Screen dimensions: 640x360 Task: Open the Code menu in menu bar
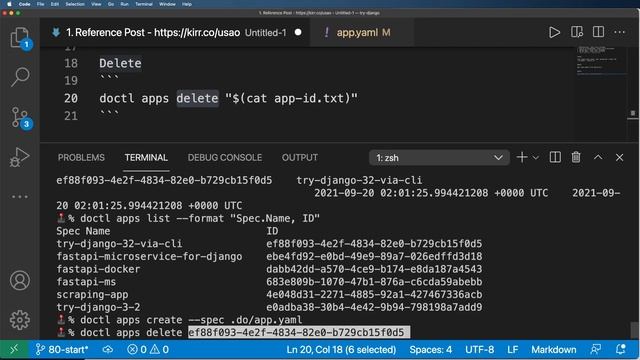(24, 4)
